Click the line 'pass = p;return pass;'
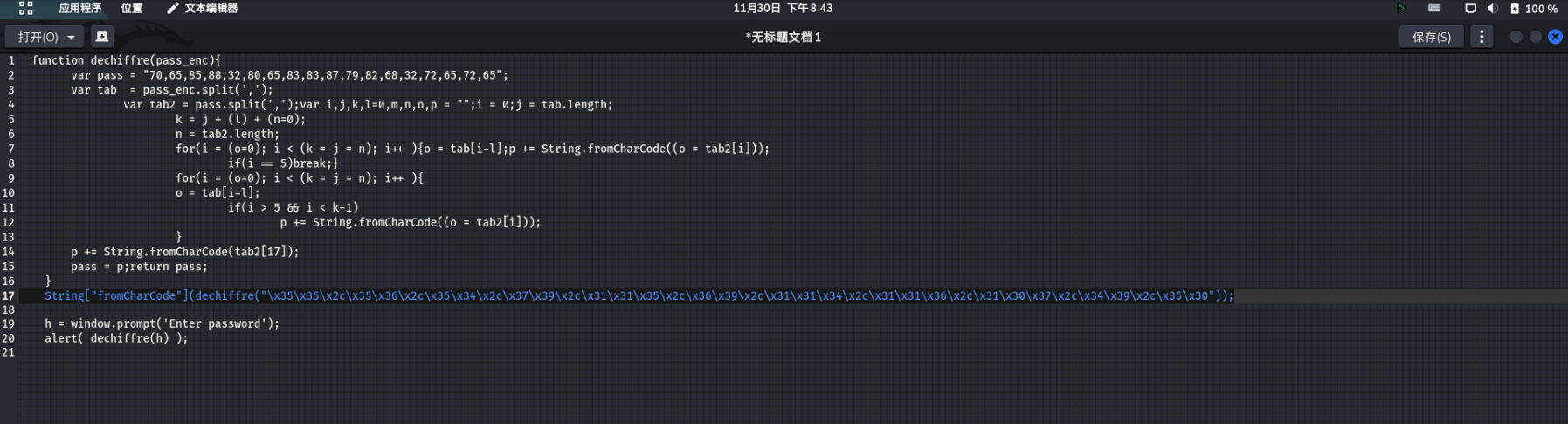The image size is (1568, 424). 139,267
